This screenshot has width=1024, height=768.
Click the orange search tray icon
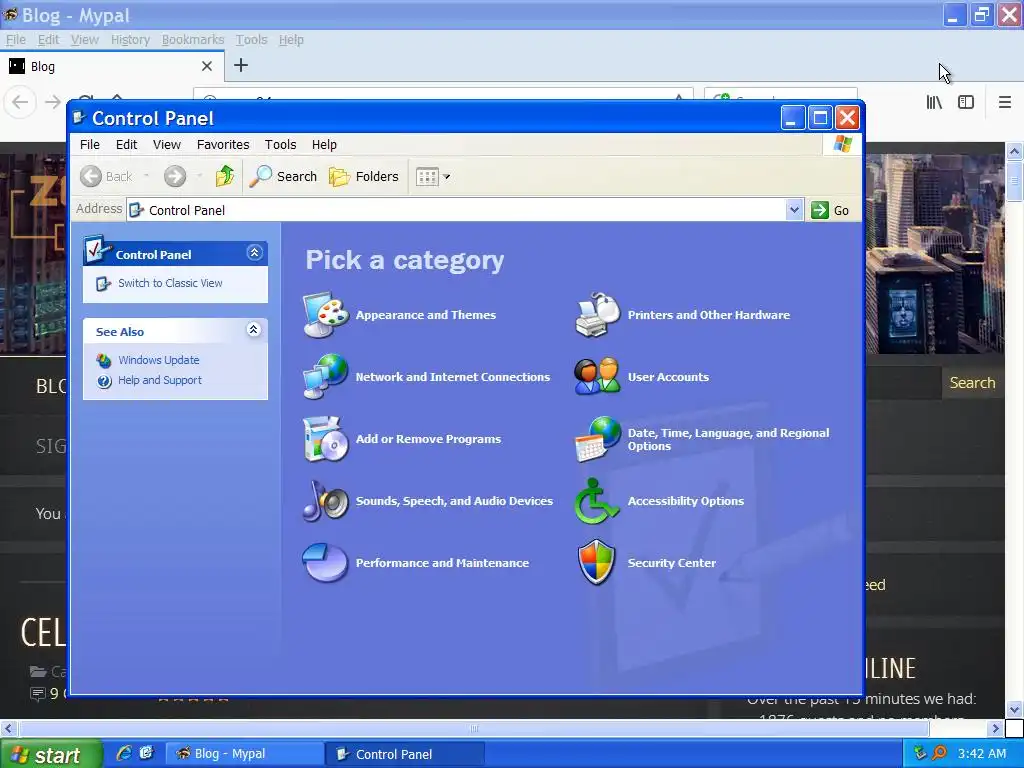tap(939, 753)
